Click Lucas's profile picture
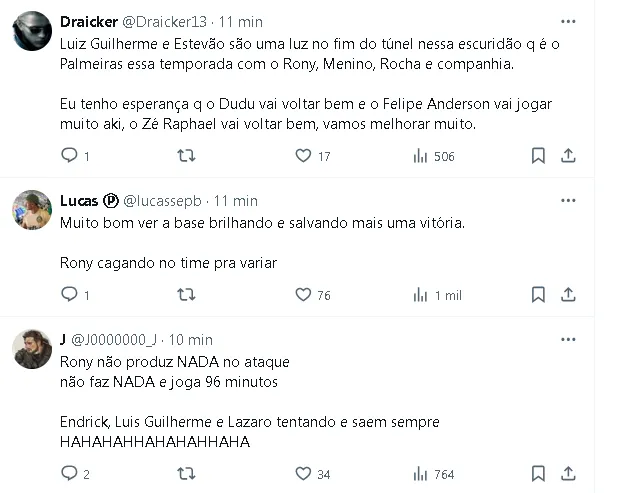 point(32,210)
